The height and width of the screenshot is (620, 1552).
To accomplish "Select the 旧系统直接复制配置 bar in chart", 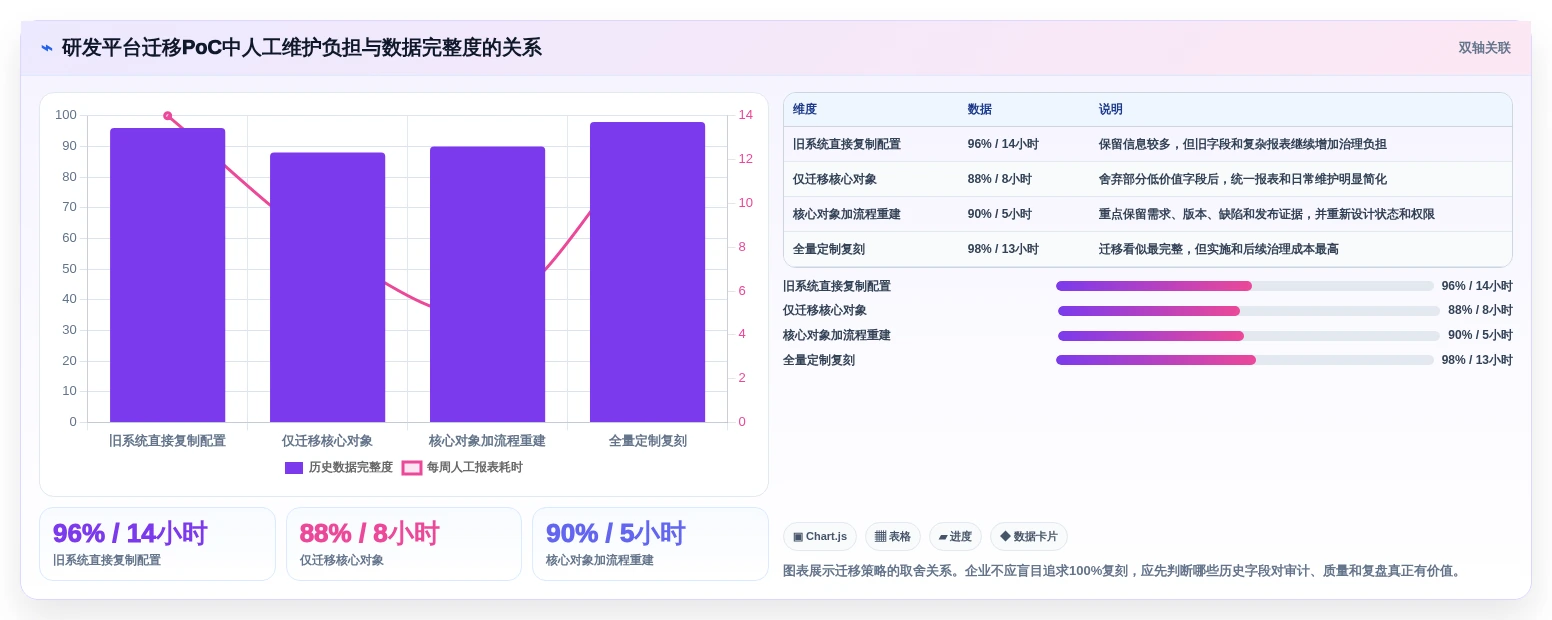I will click(168, 275).
